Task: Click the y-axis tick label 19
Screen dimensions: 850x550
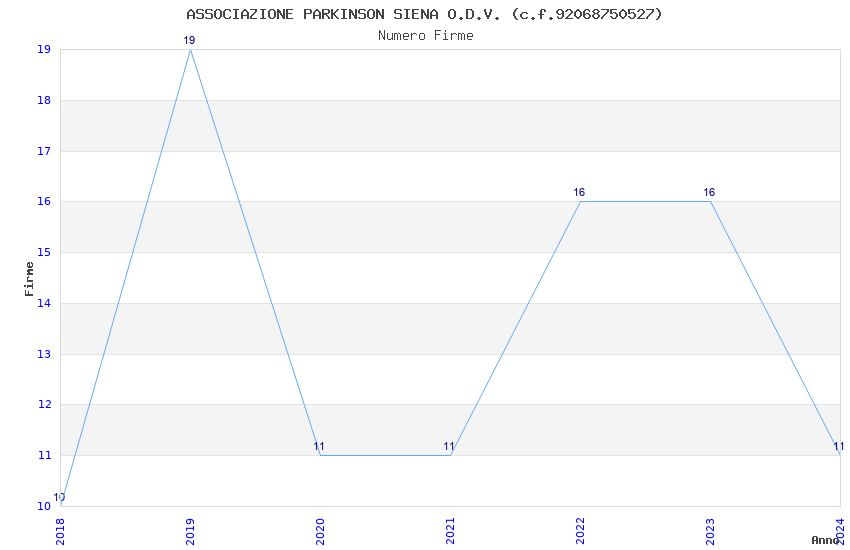Action: point(44,49)
